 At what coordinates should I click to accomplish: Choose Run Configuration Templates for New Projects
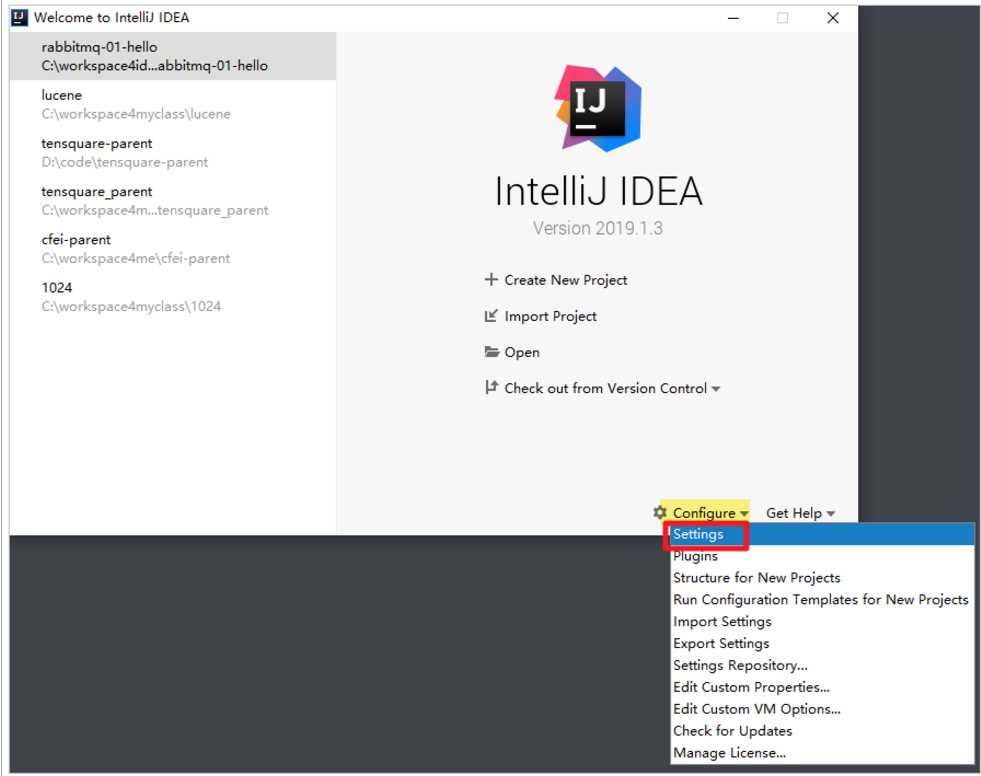click(x=823, y=600)
